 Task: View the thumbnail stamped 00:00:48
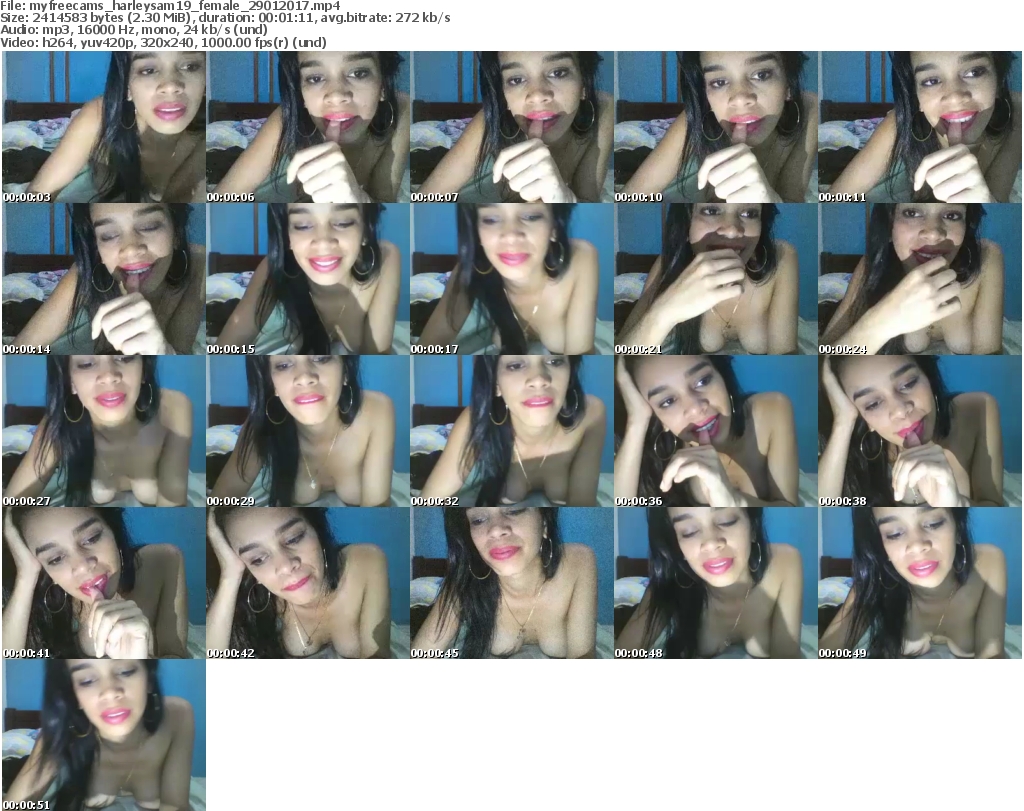(716, 583)
